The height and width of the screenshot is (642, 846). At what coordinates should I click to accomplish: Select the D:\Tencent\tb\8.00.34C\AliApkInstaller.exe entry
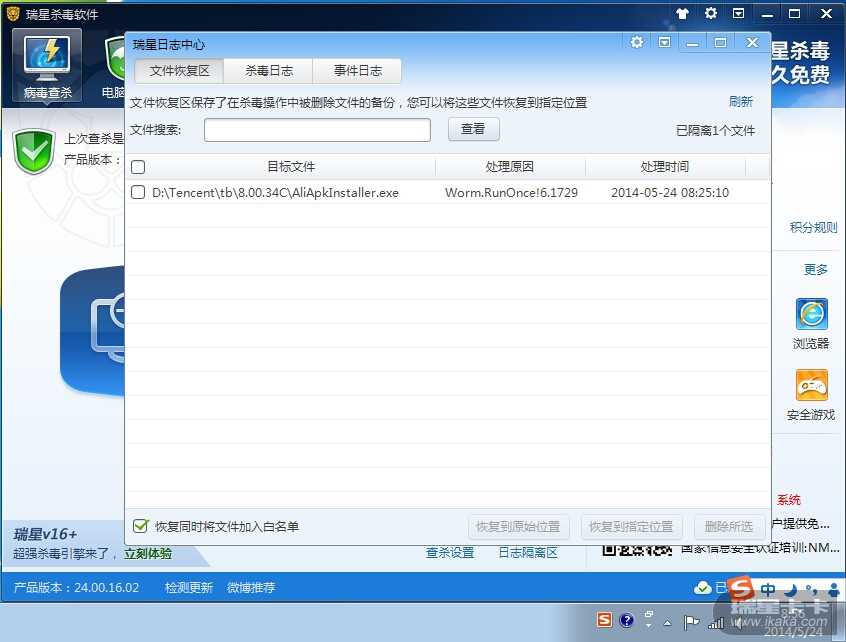click(275, 193)
